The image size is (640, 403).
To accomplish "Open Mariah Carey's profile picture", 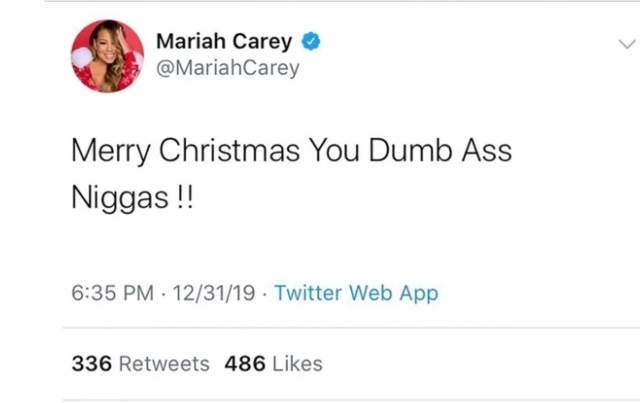I will [107, 56].
